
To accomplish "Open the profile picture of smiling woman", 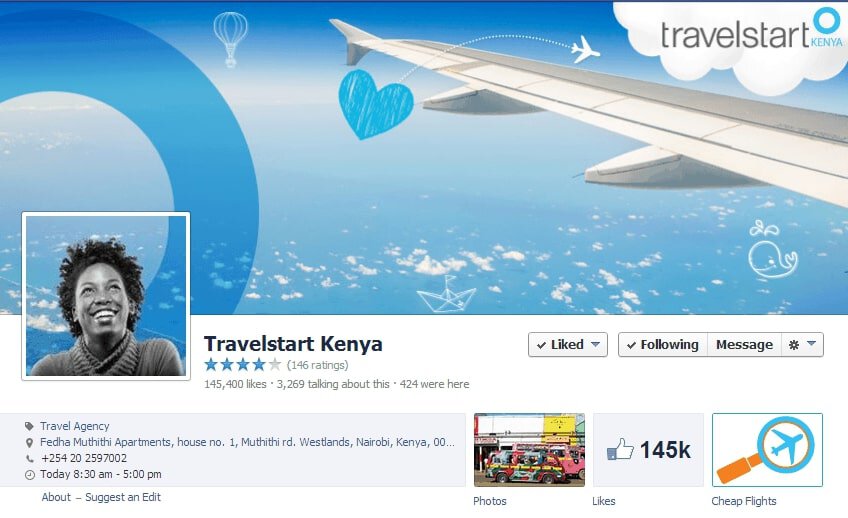I will coord(106,296).
